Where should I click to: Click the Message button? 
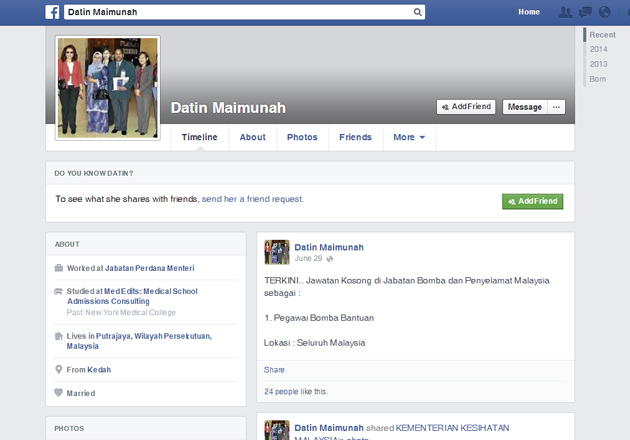(525, 107)
